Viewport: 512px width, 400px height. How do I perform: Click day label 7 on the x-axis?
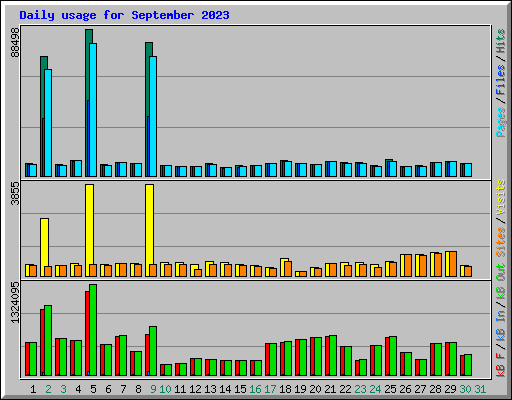[123, 389]
